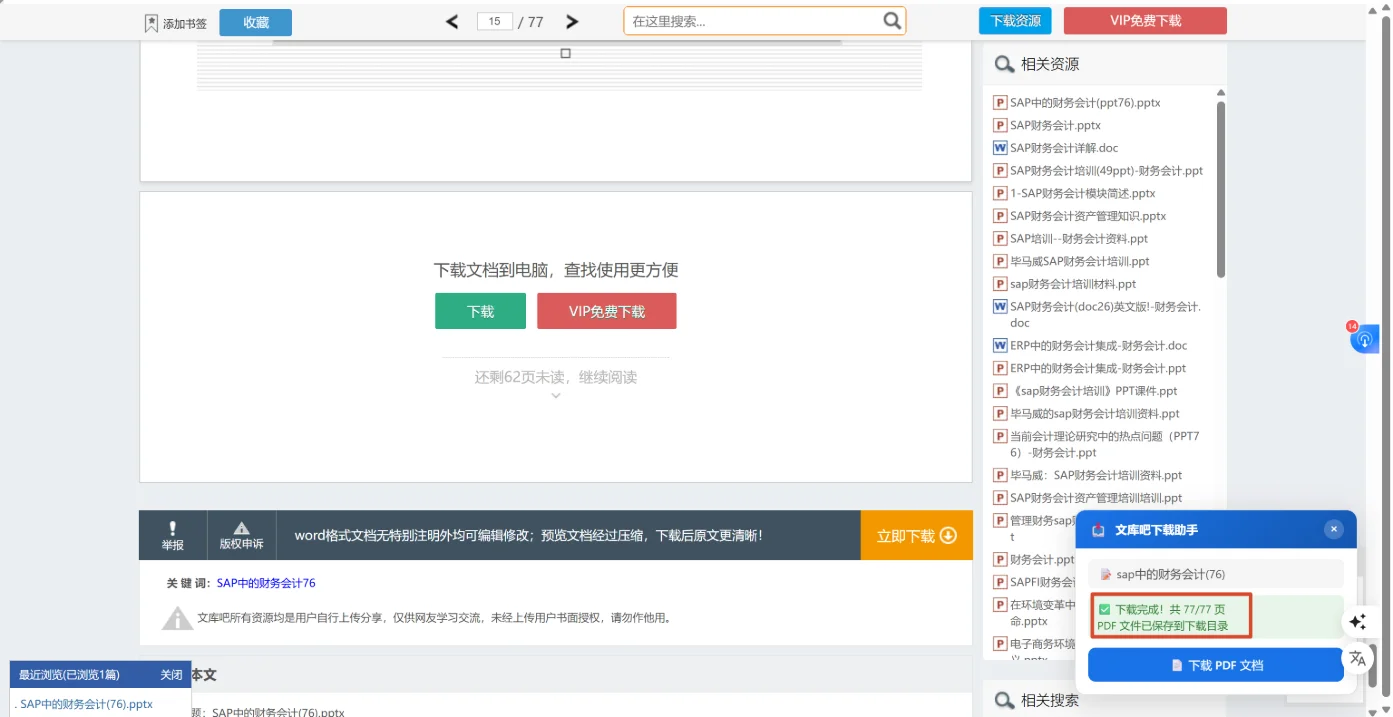
Task: Open ERP中的财务会计集成-财务会计.doc
Action: click(x=1098, y=346)
